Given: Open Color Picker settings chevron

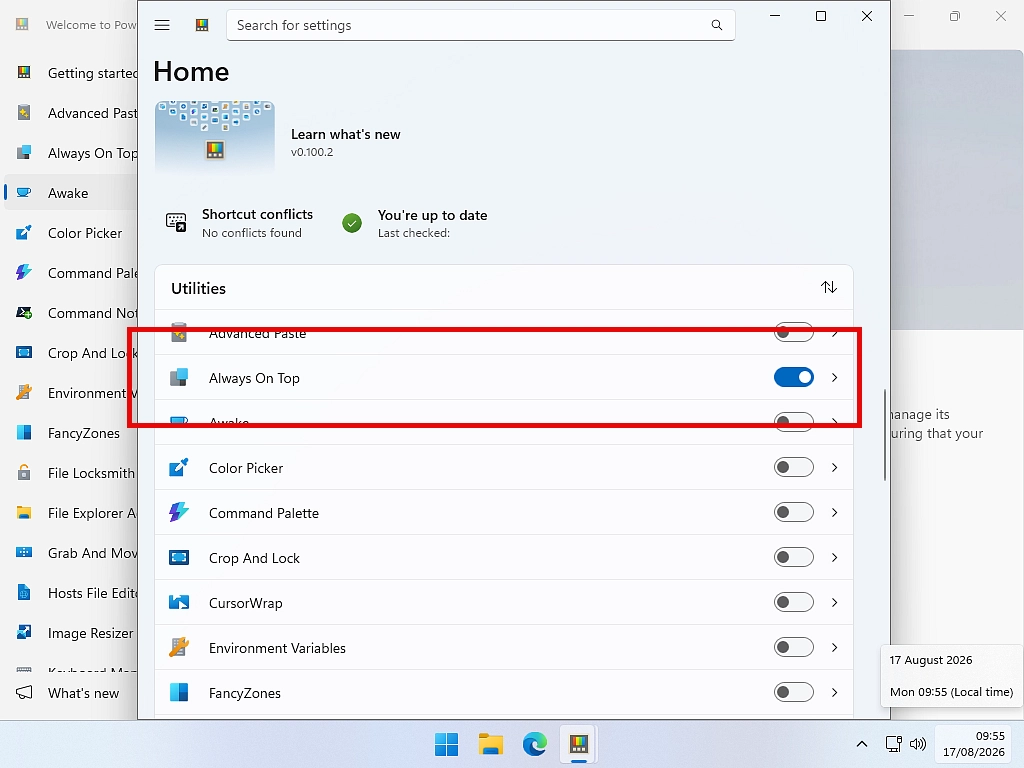Looking at the screenshot, I should 835,468.
